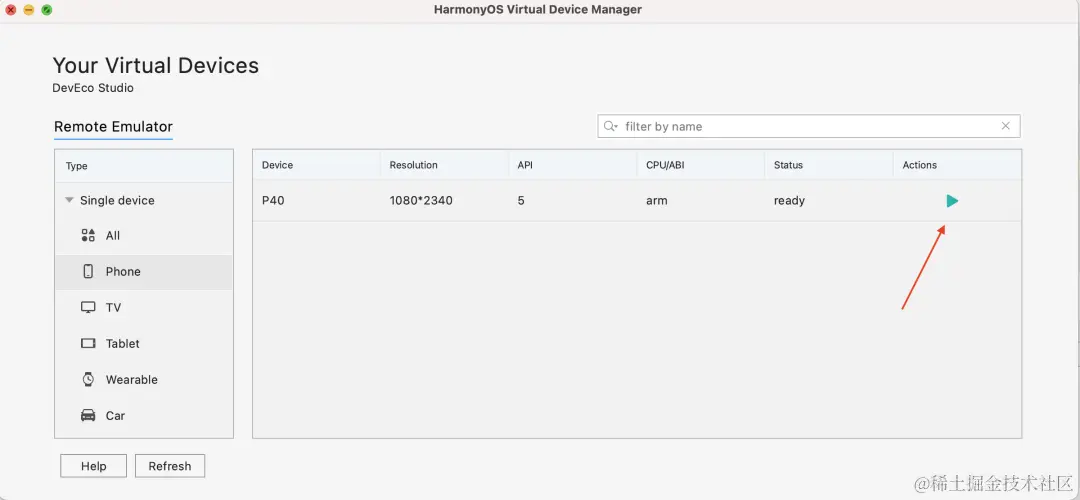Viewport: 1080px width, 500px height.
Task: Click the API value 5 cell
Action: (572, 201)
